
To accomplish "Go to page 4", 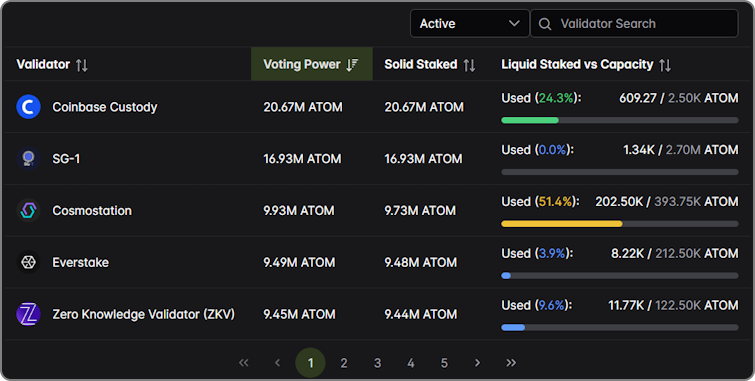I will click(x=411, y=363).
